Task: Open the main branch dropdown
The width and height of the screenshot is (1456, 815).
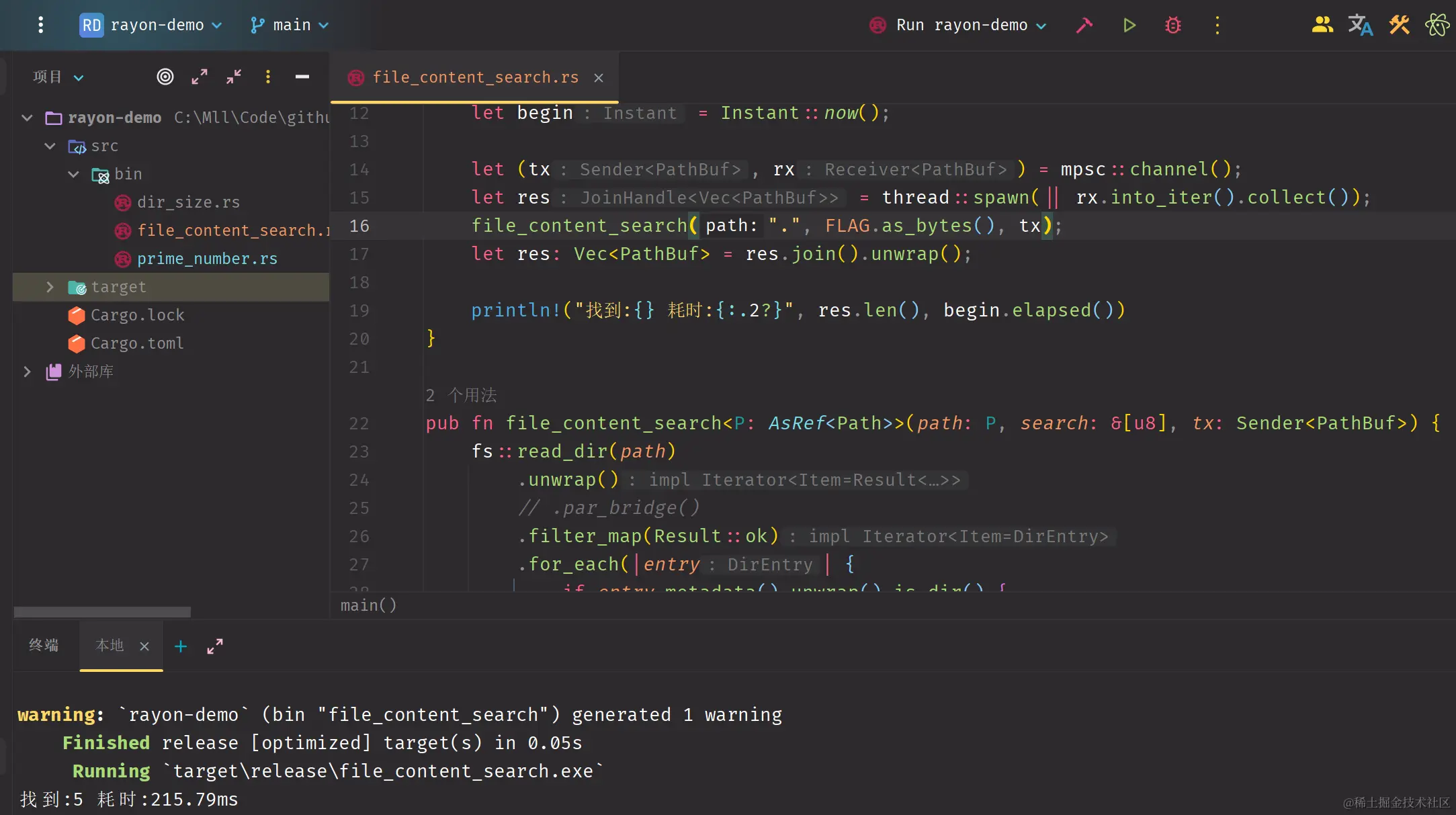Action: click(x=290, y=26)
